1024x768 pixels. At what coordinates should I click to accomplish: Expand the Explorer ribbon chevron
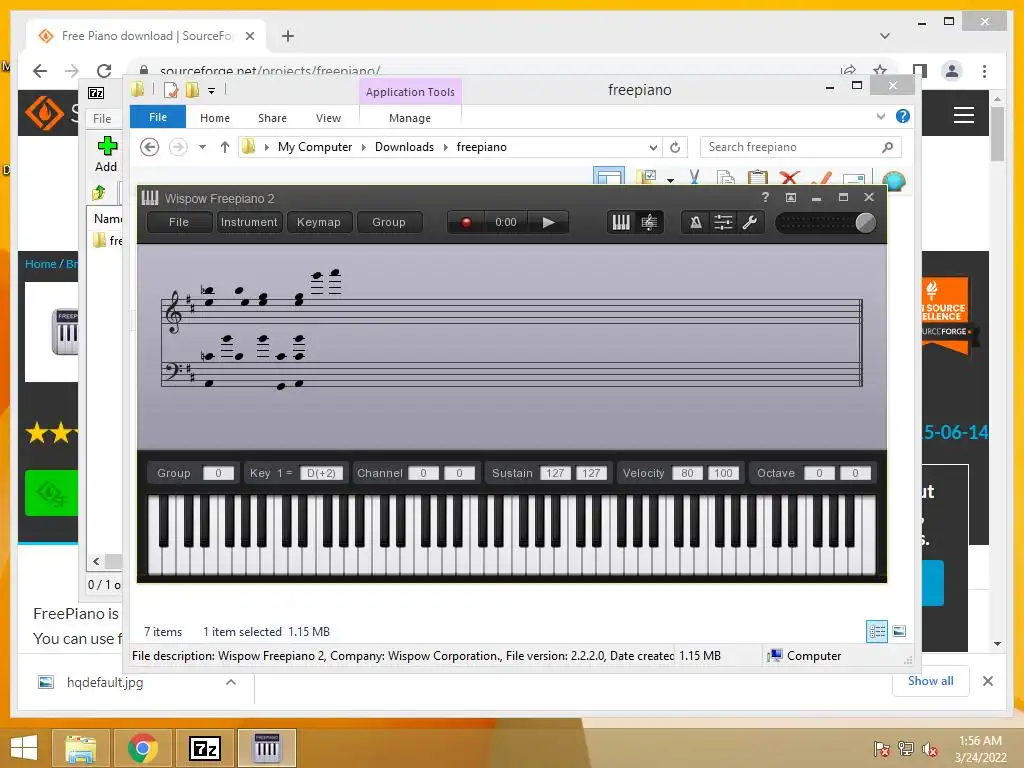click(881, 116)
